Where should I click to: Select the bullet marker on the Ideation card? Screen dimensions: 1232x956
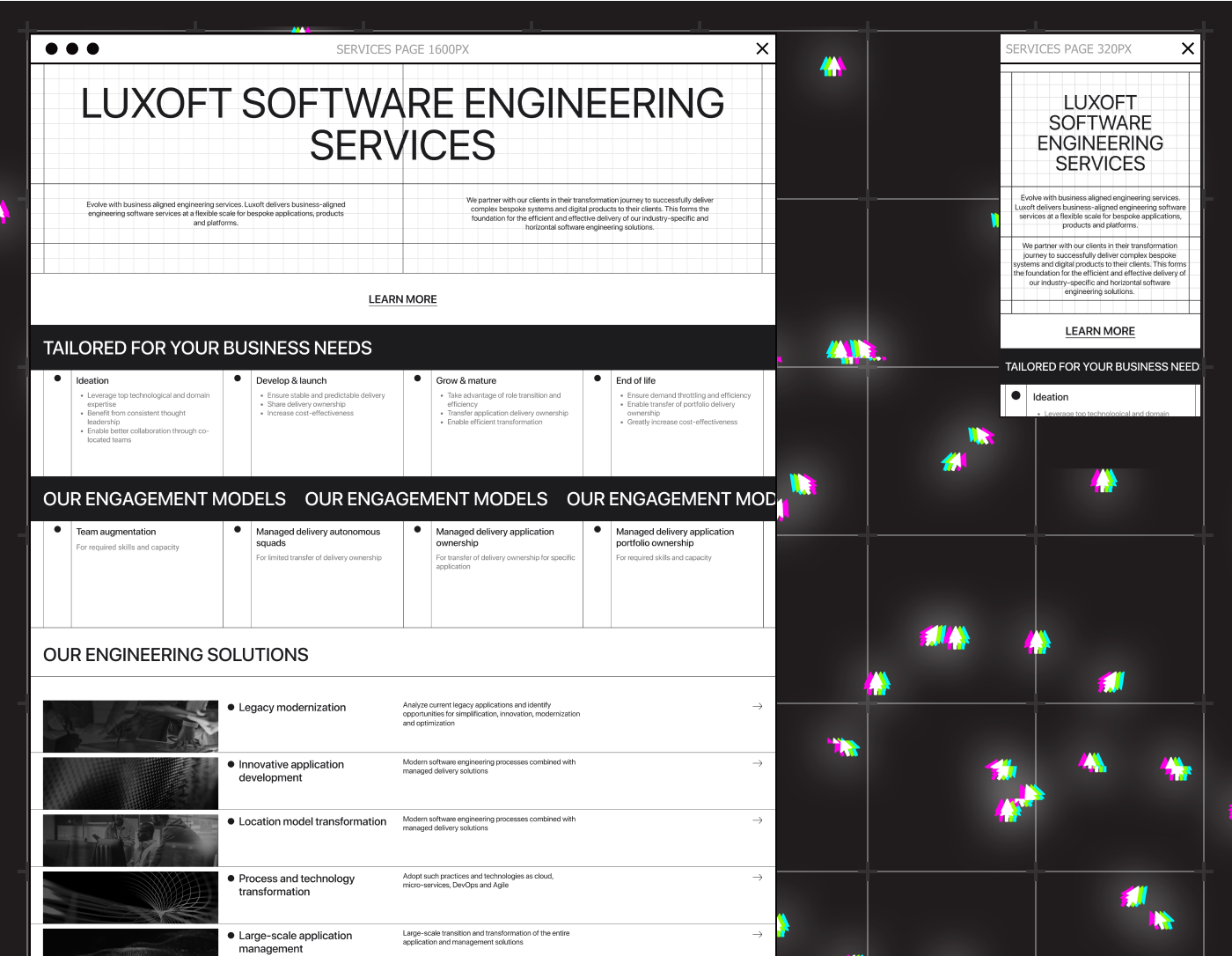click(x=57, y=378)
